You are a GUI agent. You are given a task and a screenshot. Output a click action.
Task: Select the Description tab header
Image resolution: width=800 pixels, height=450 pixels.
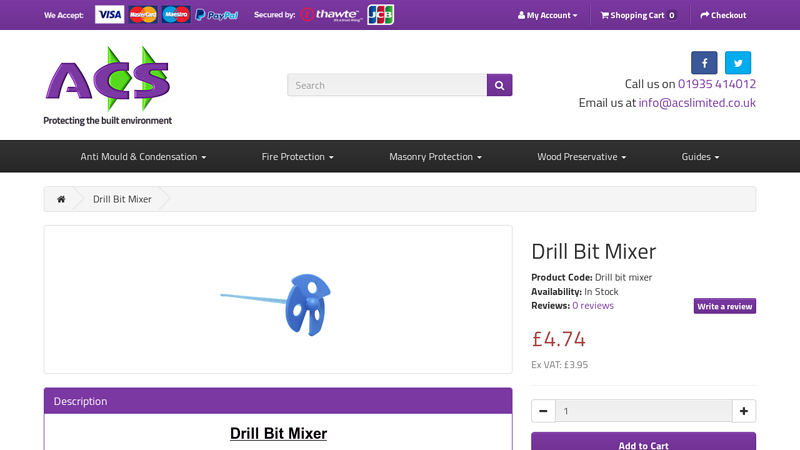point(278,401)
